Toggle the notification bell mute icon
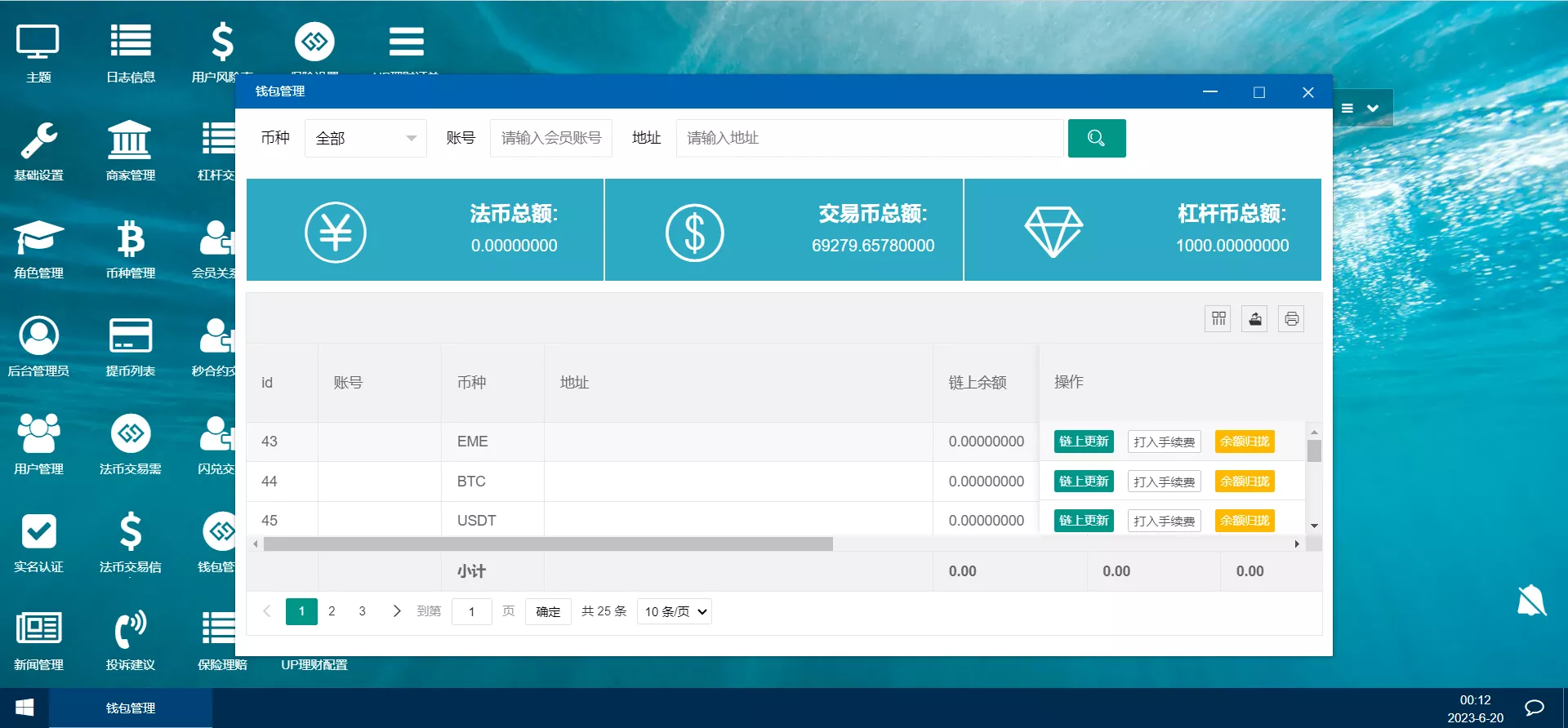The width and height of the screenshot is (1568, 728). [x=1531, y=601]
